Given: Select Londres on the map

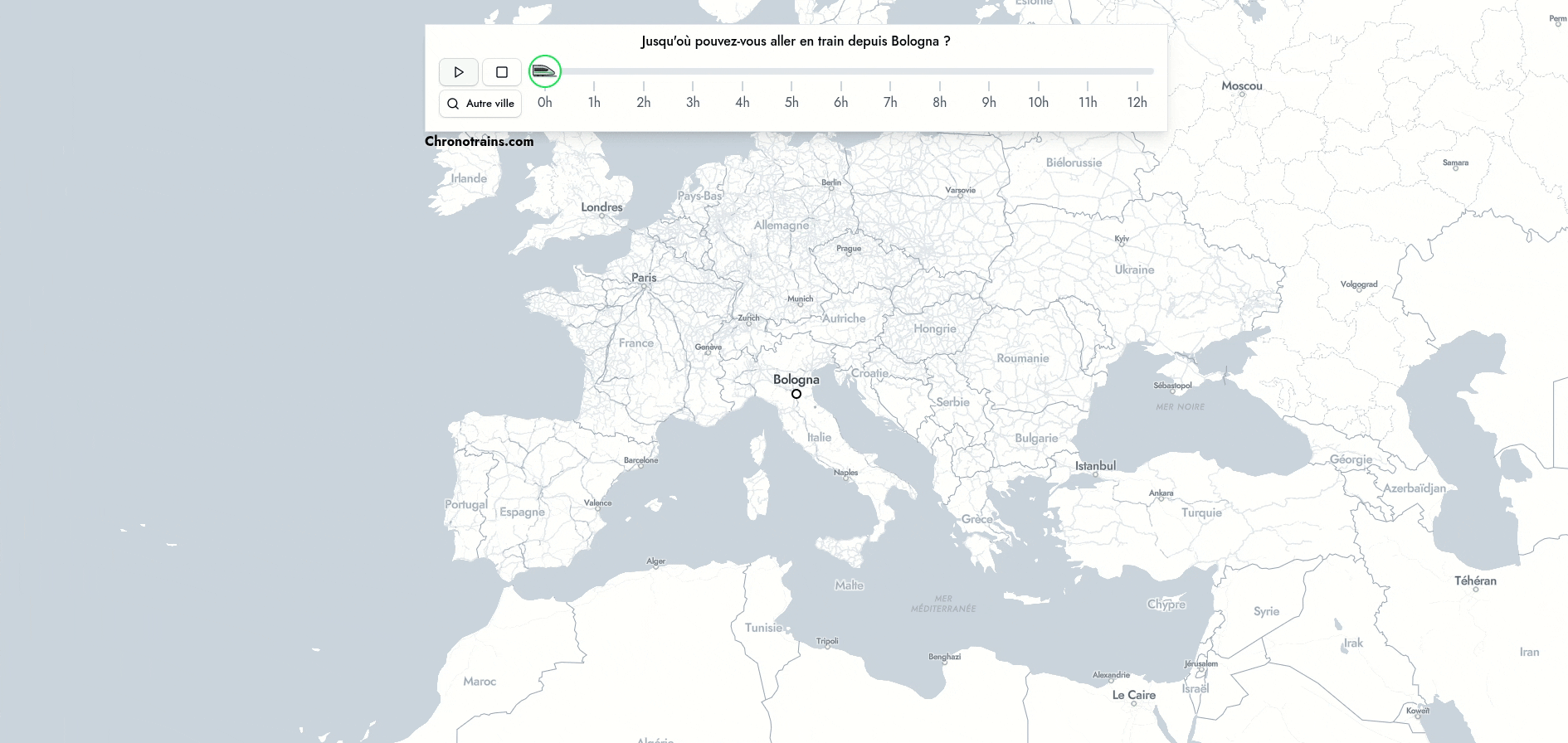Looking at the screenshot, I should coord(602,208).
